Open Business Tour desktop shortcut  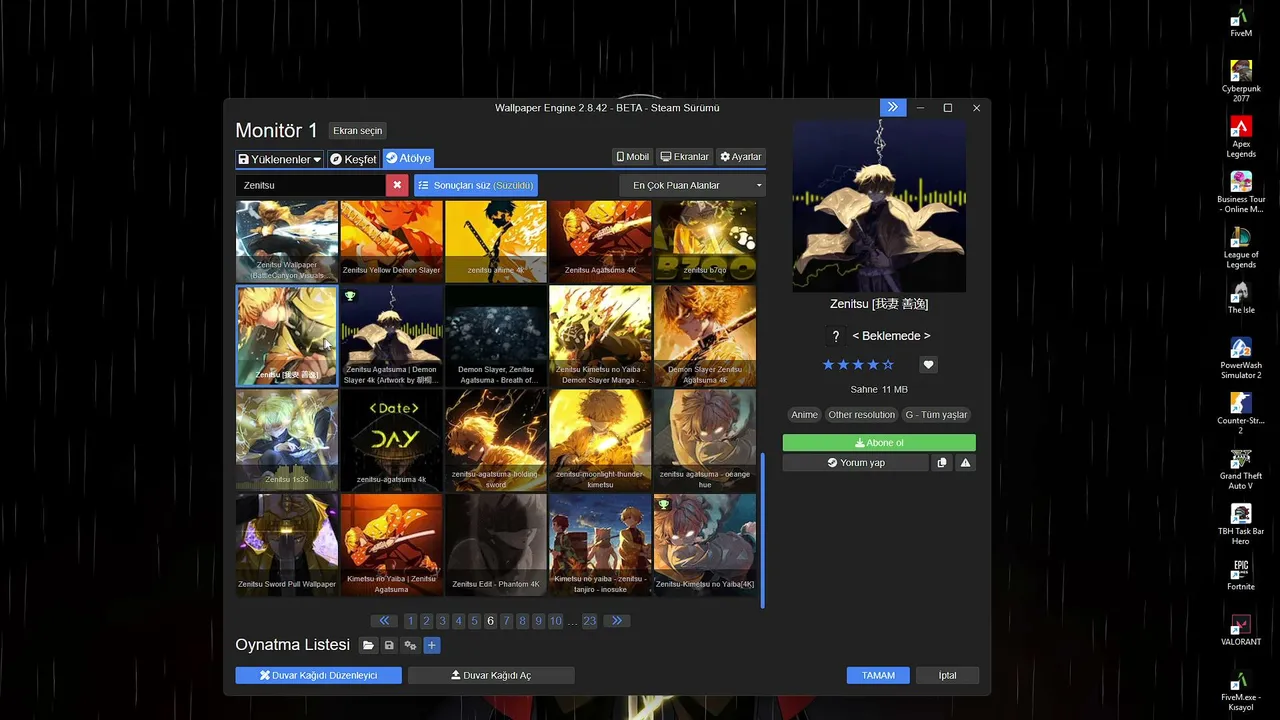click(x=1241, y=192)
